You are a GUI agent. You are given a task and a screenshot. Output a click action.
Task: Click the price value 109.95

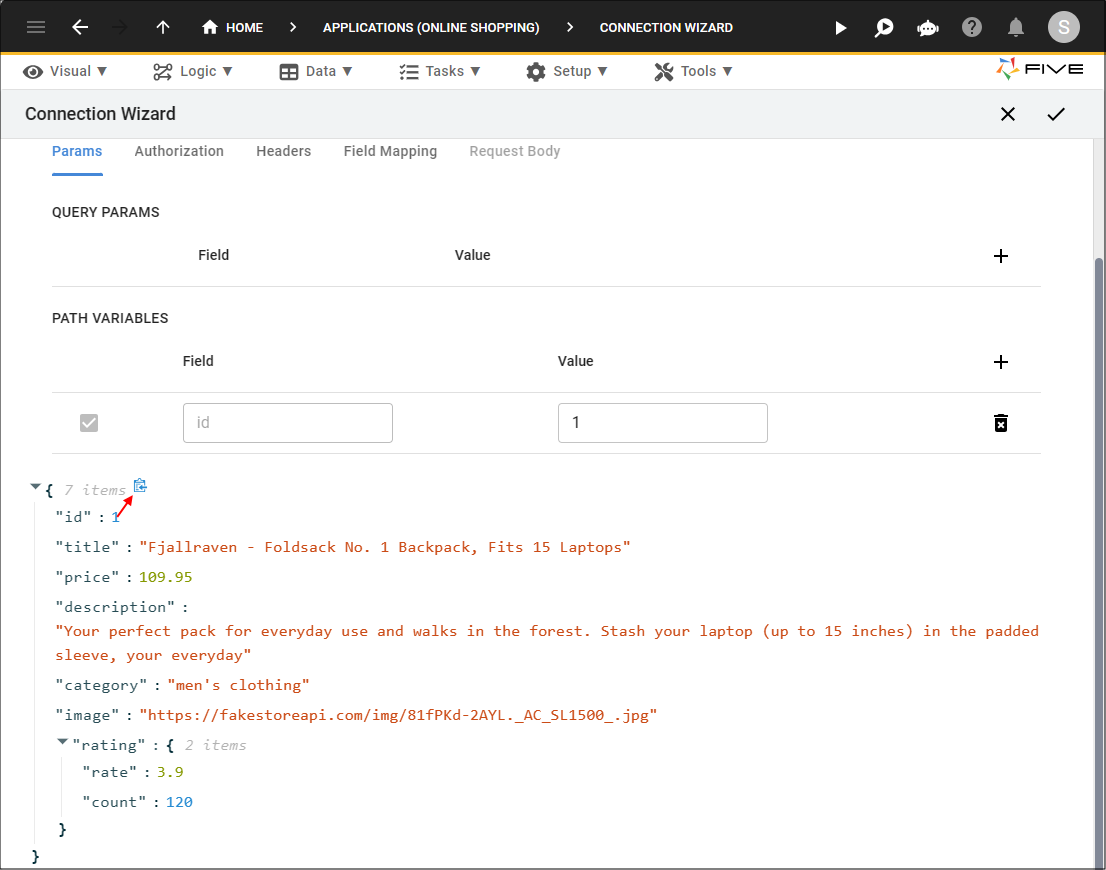(x=166, y=577)
